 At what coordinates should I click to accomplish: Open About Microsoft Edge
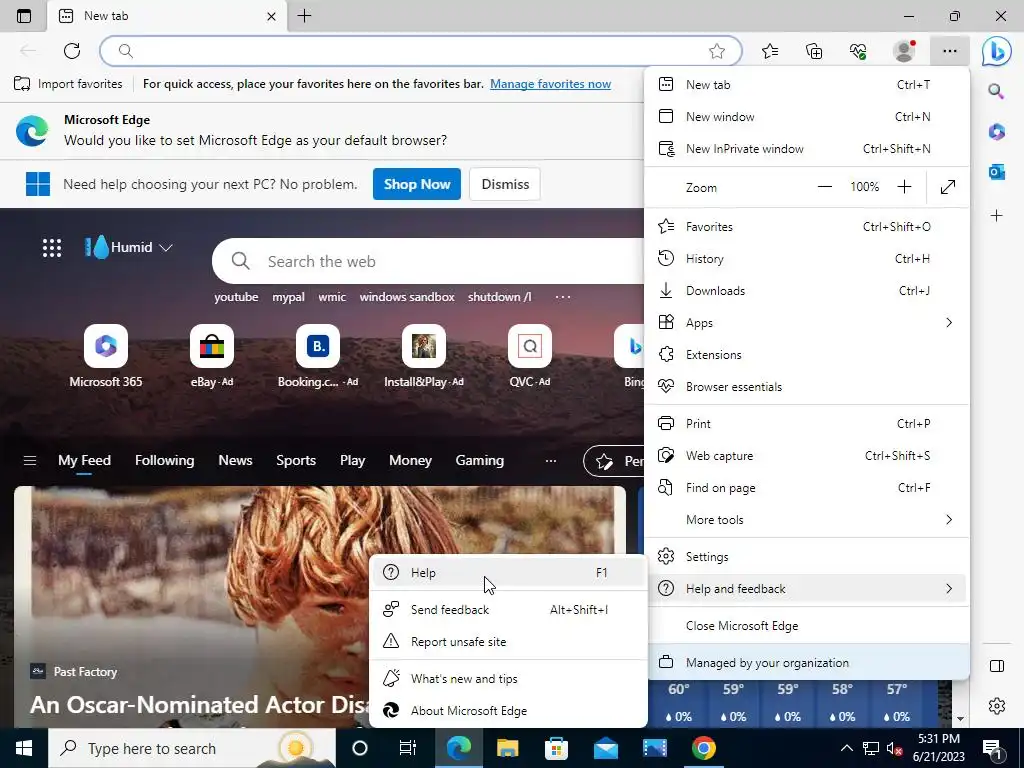(x=508, y=711)
